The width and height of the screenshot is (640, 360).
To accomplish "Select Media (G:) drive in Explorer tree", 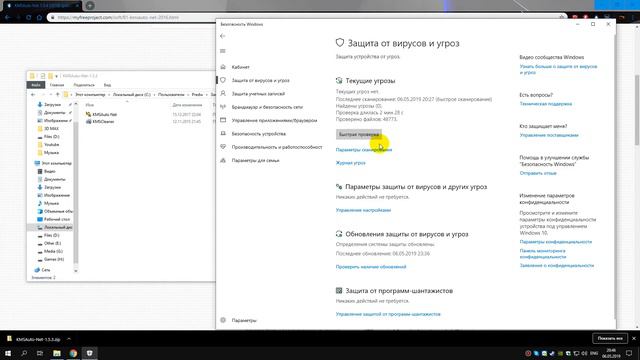I will pos(53,251).
